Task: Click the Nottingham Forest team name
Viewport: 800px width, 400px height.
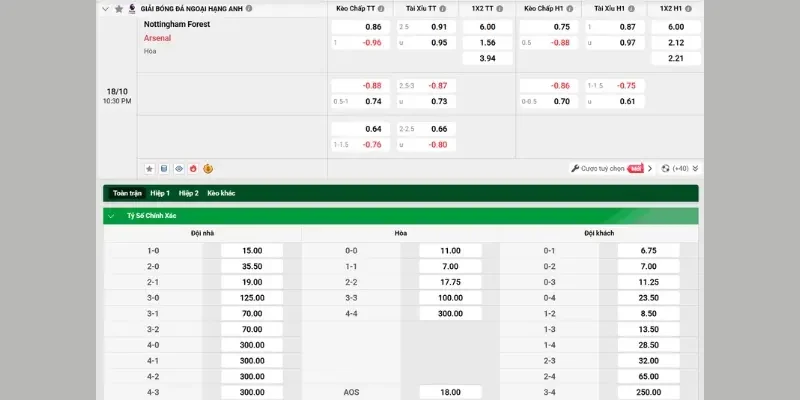Action: (177, 24)
